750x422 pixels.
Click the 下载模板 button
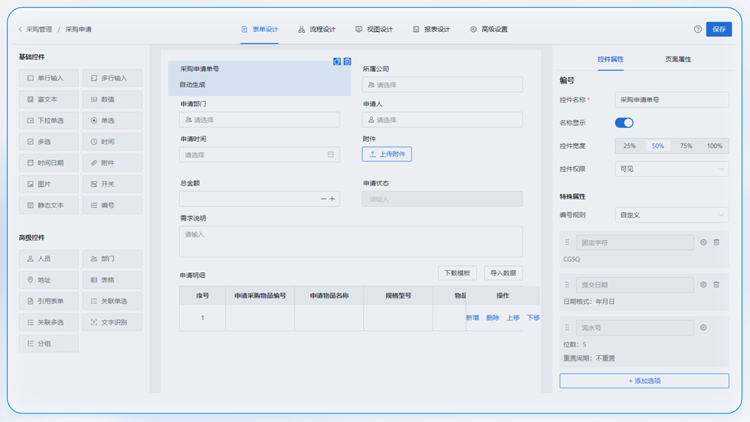coord(457,273)
